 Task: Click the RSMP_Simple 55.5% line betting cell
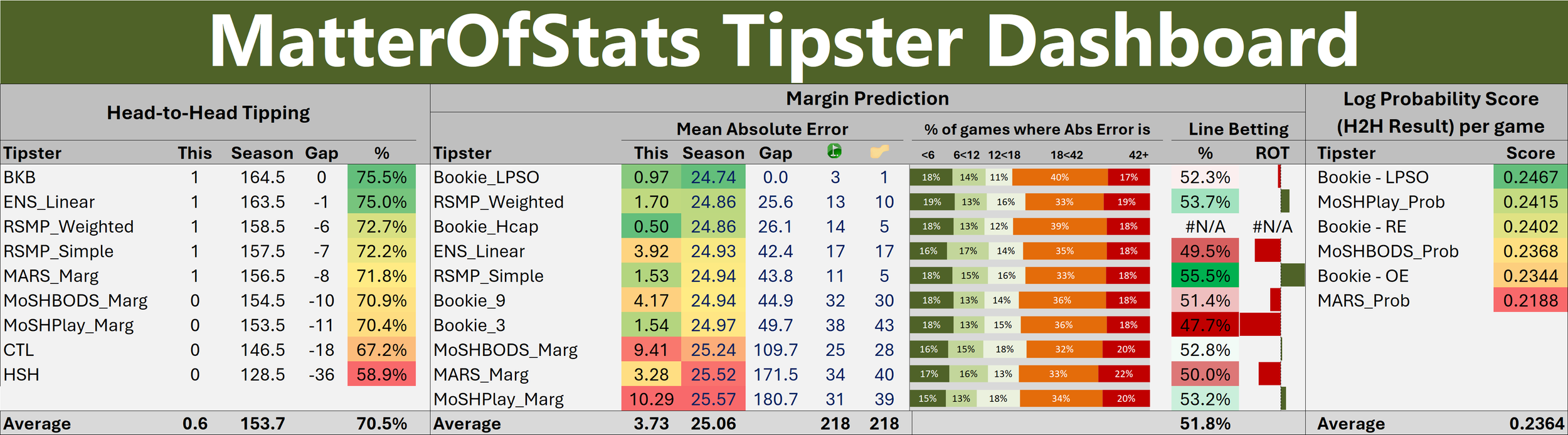pyautogui.click(x=1205, y=276)
